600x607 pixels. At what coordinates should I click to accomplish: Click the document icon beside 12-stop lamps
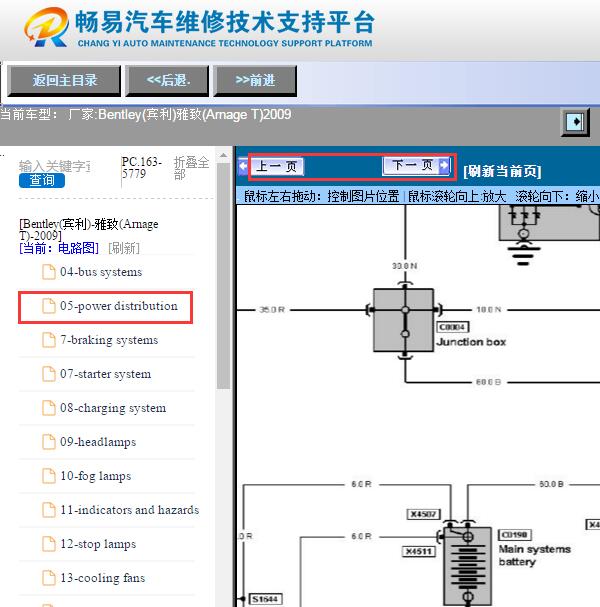coord(49,544)
